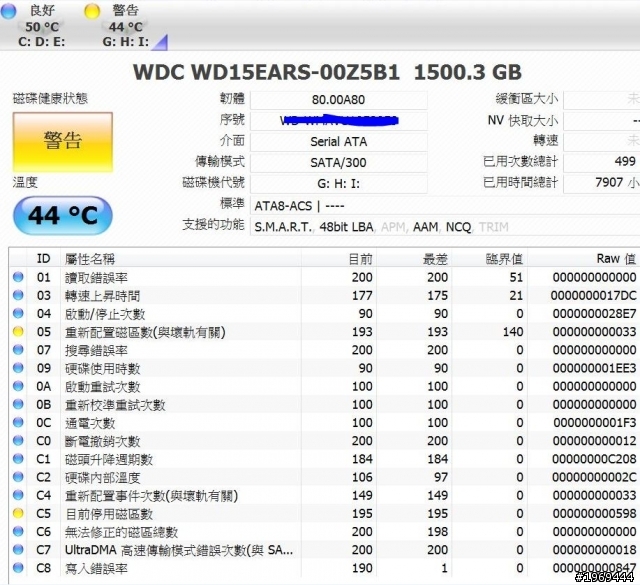This screenshot has width=640, height=585.
Task: Click raw value 000000000598 for C5
Action: click(x=594, y=513)
